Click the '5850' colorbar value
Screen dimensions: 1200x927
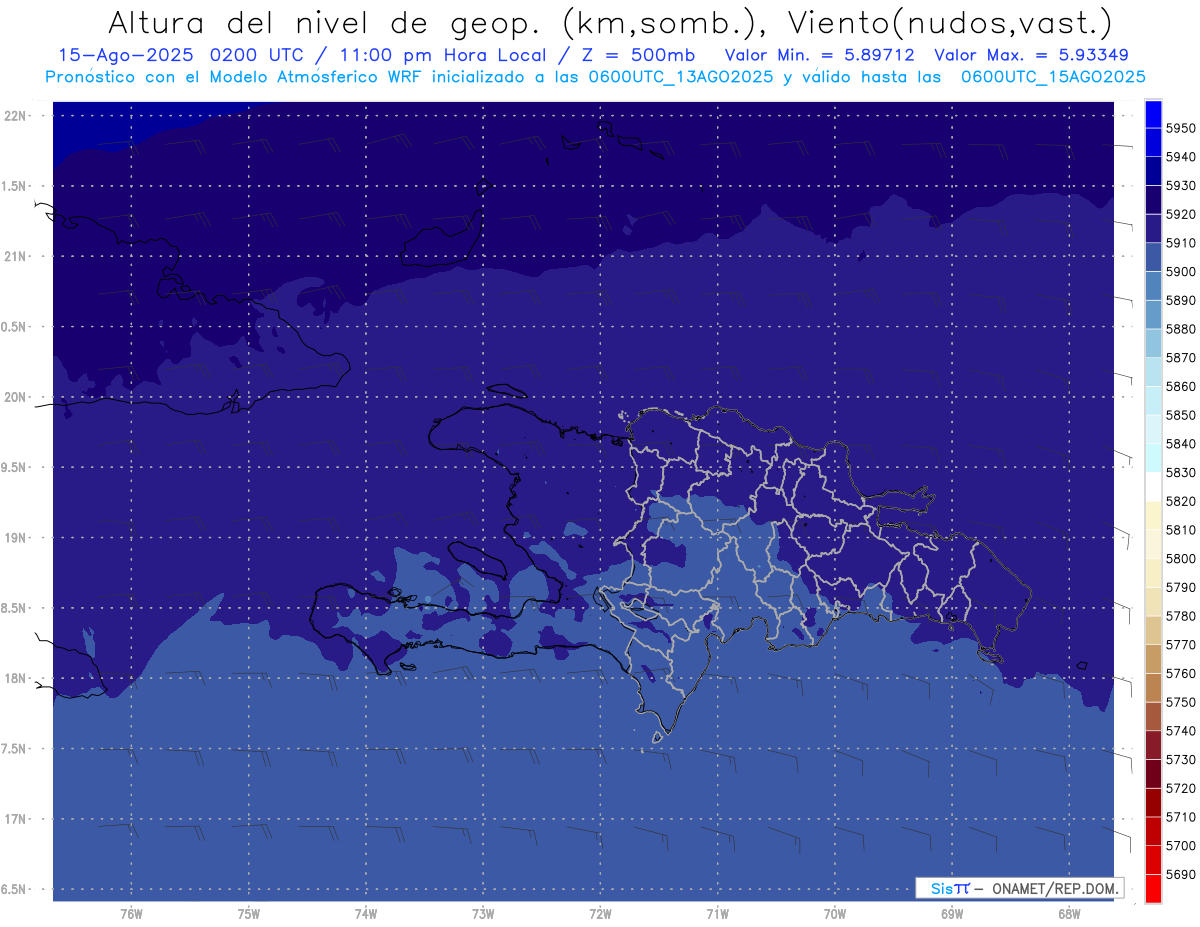click(x=1181, y=415)
